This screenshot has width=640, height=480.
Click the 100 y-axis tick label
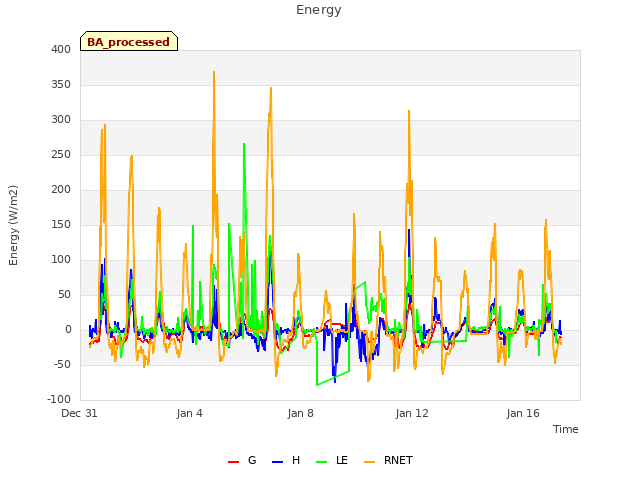pos(61,260)
